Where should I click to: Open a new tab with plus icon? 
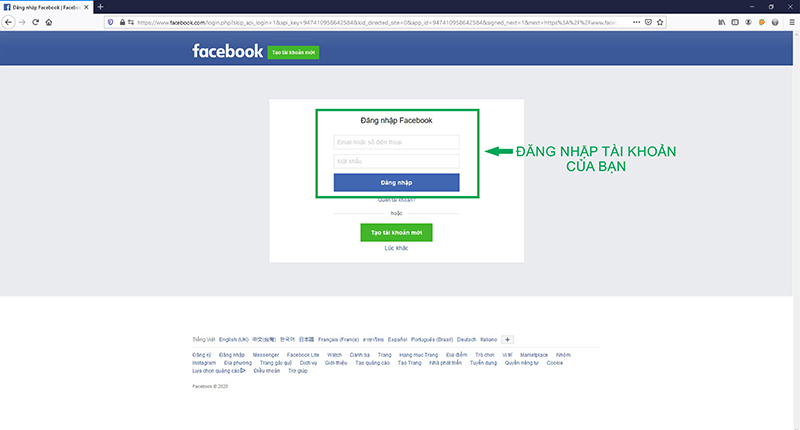click(x=101, y=7)
